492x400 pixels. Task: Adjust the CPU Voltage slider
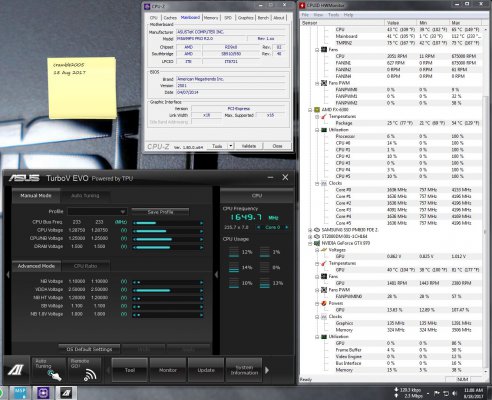click(x=168, y=231)
